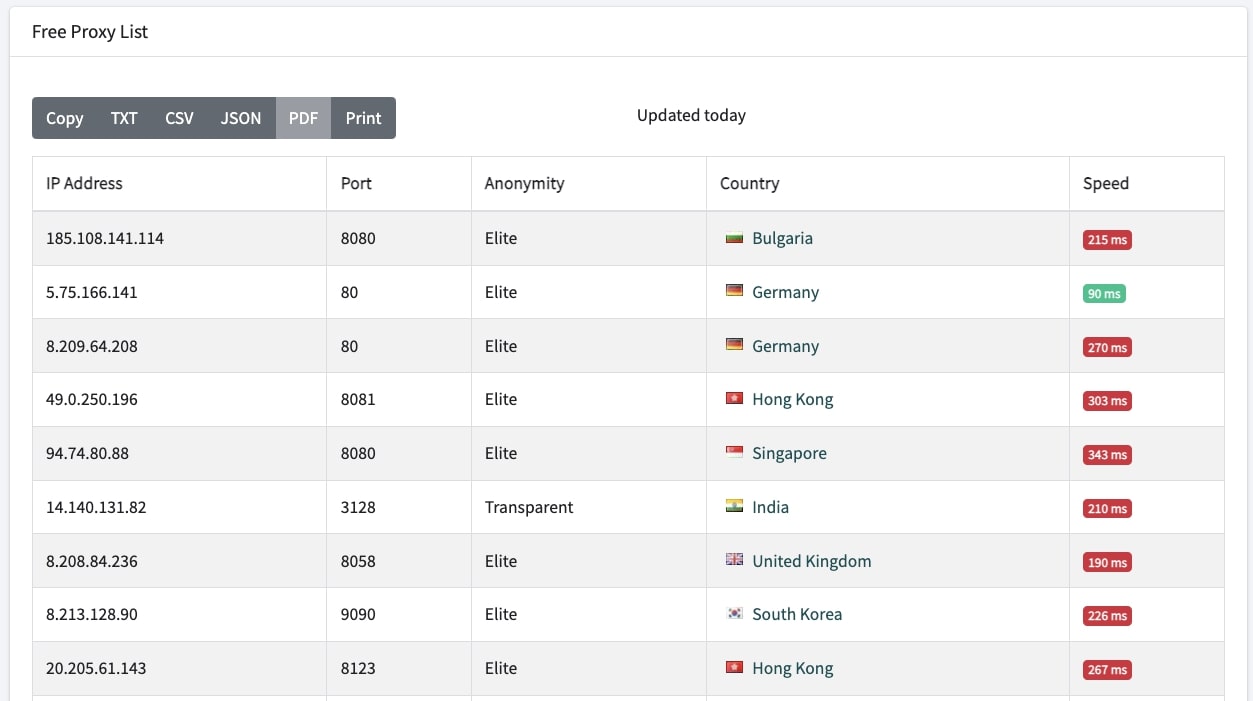Copy the proxy list to clipboard
Viewport: 1253px width, 701px height.
coord(63,118)
